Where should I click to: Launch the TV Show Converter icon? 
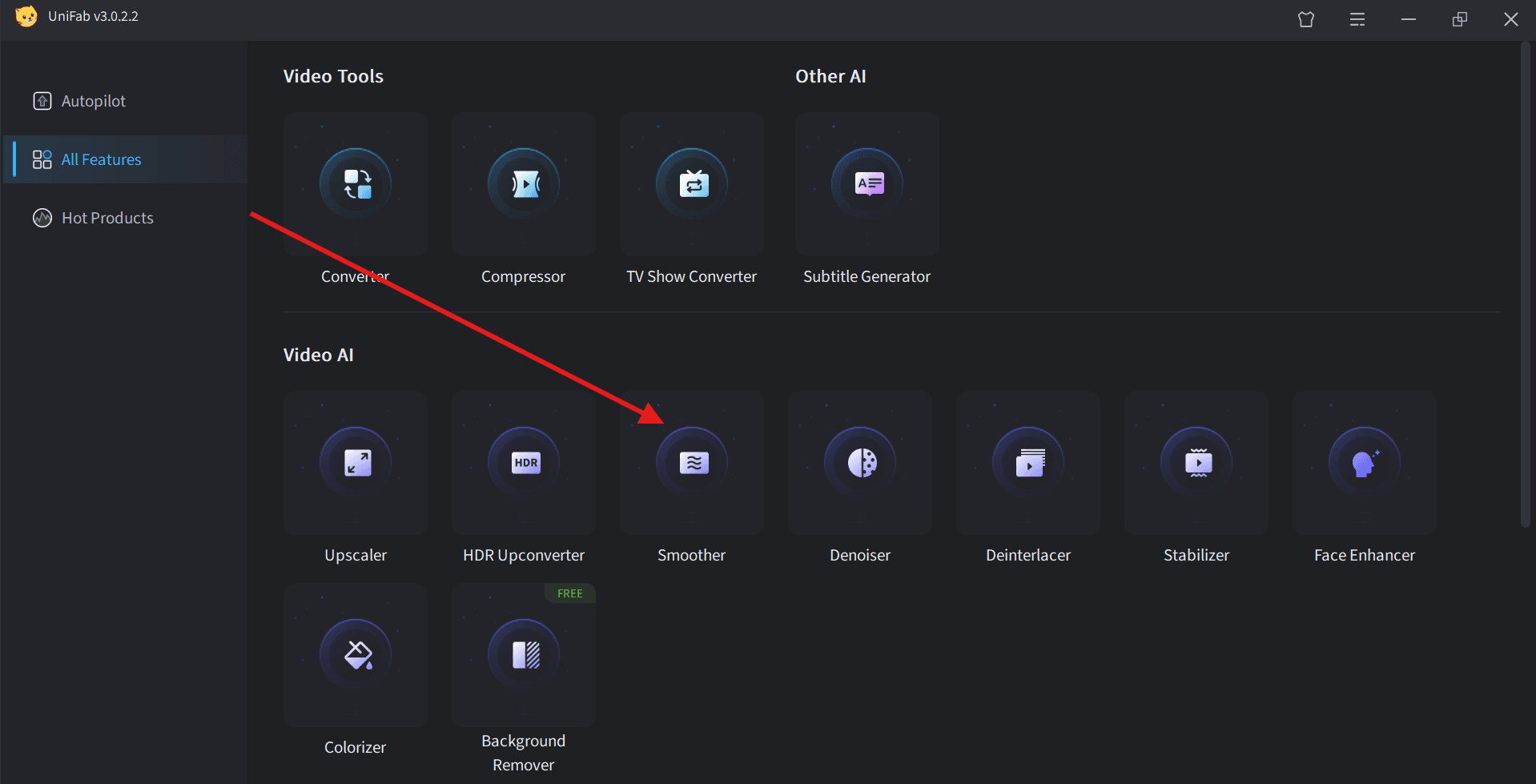pos(692,184)
